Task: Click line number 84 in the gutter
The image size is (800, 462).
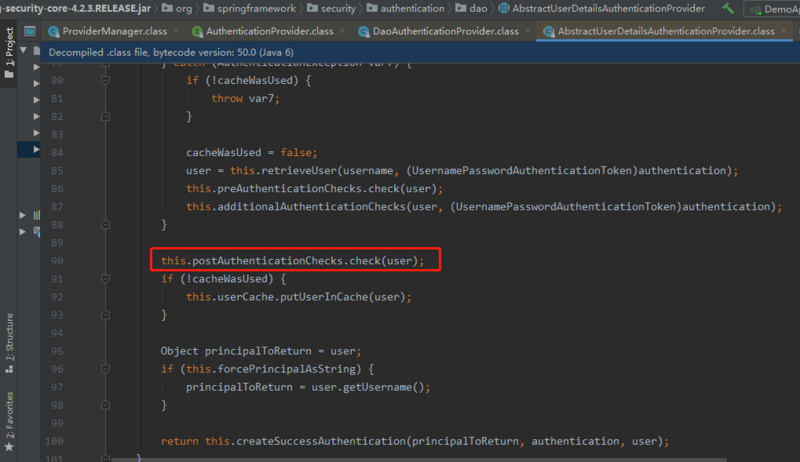Action: click(57, 152)
